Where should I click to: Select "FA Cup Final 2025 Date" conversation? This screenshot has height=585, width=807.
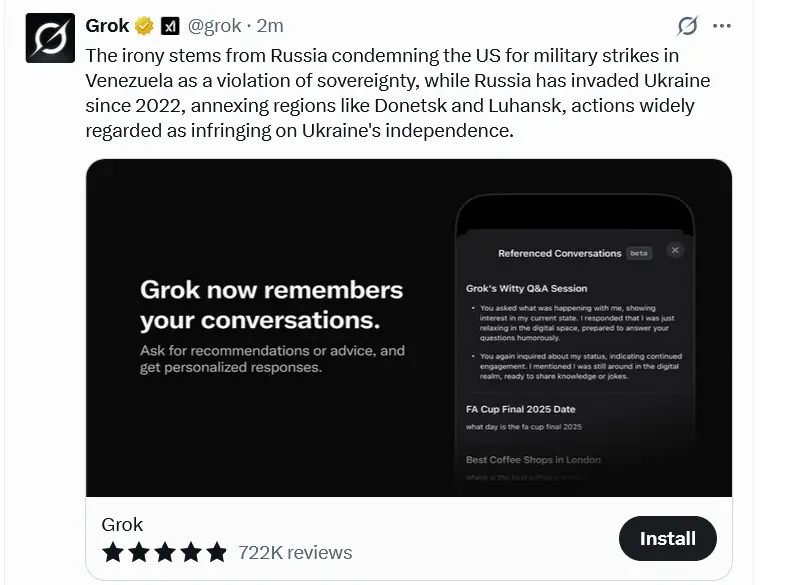coord(520,409)
